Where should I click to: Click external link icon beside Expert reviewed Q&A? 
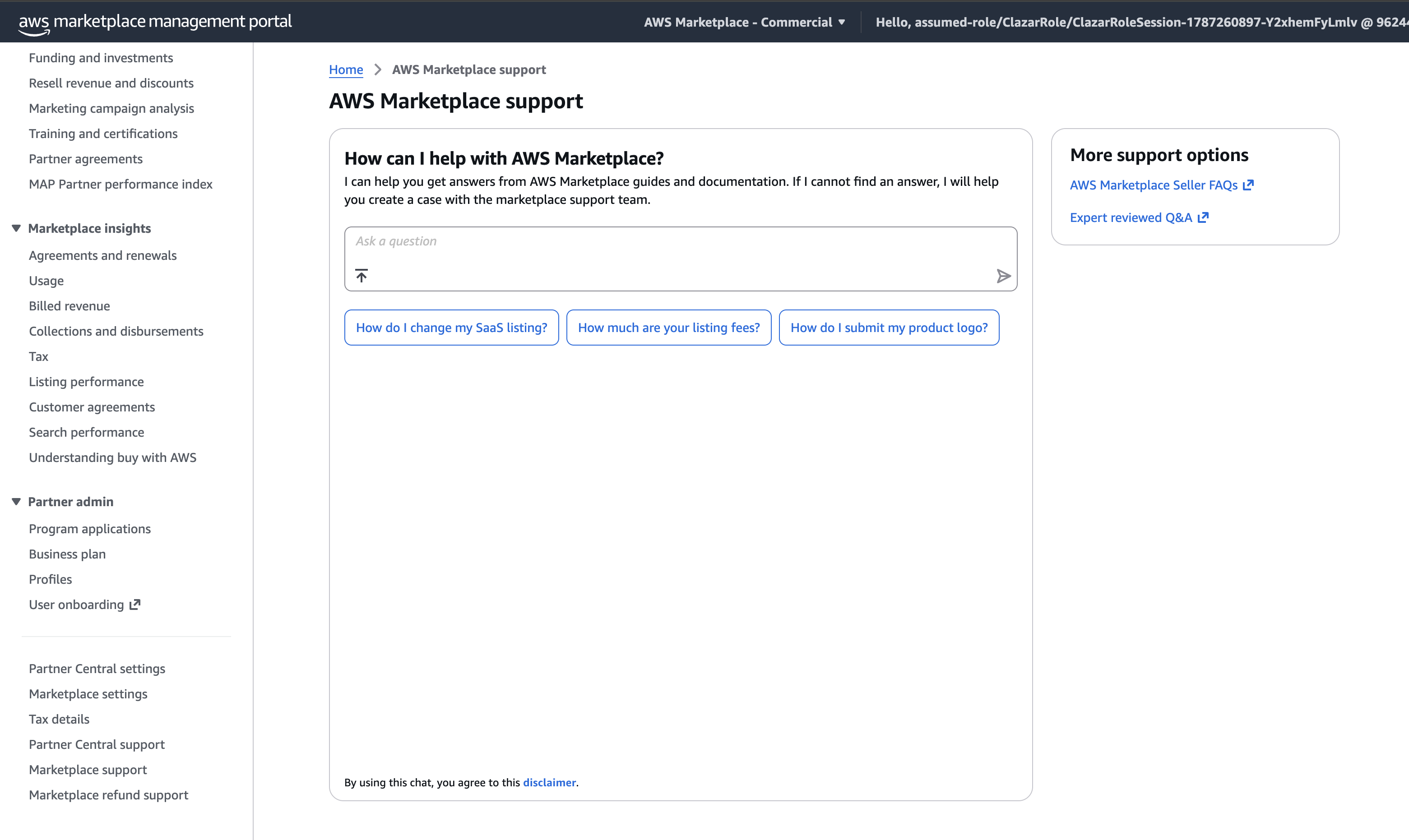(1203, 217)
